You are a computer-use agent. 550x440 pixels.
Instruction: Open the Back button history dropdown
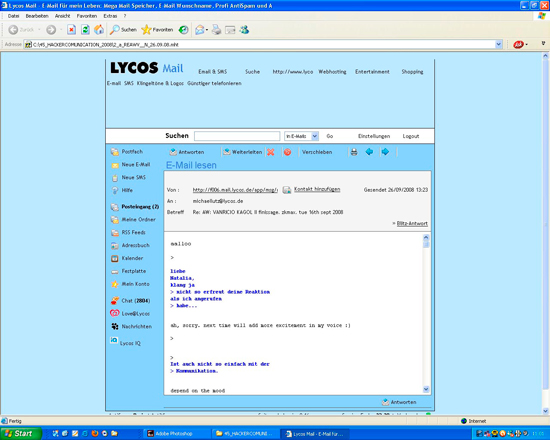[39, 30]
